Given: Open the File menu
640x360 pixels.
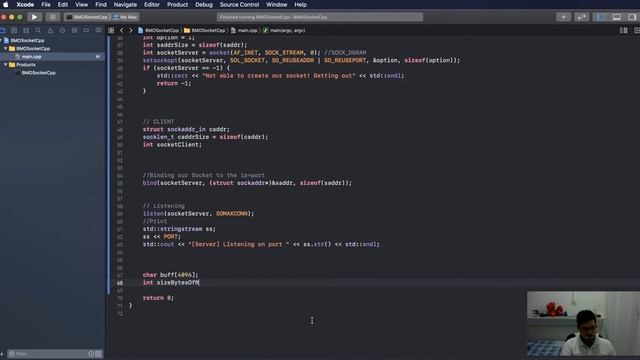Looking at the screenshot, I should tap(46, 4).
